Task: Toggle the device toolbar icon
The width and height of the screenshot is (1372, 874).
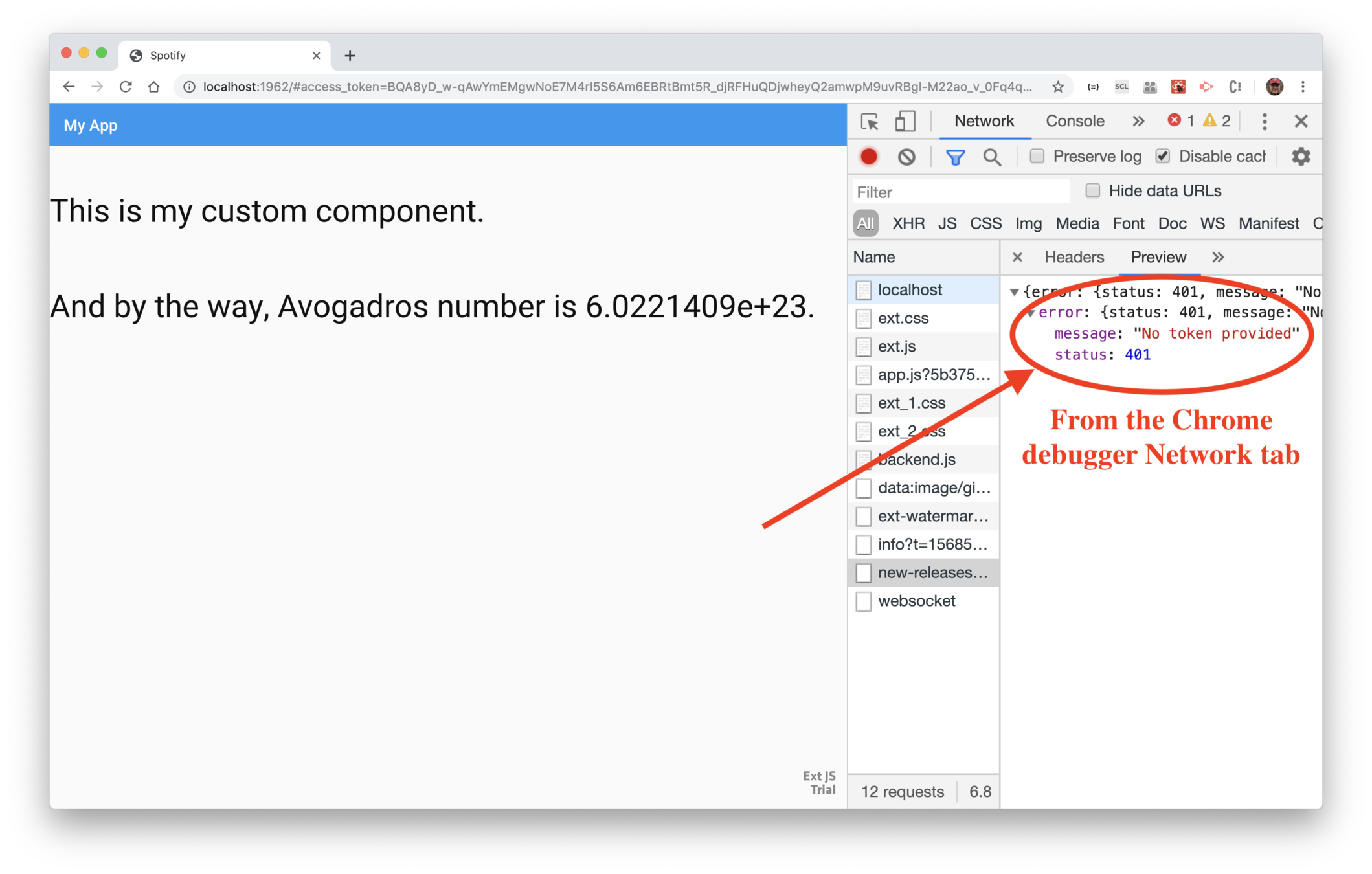Action: [x=905, y=122]
